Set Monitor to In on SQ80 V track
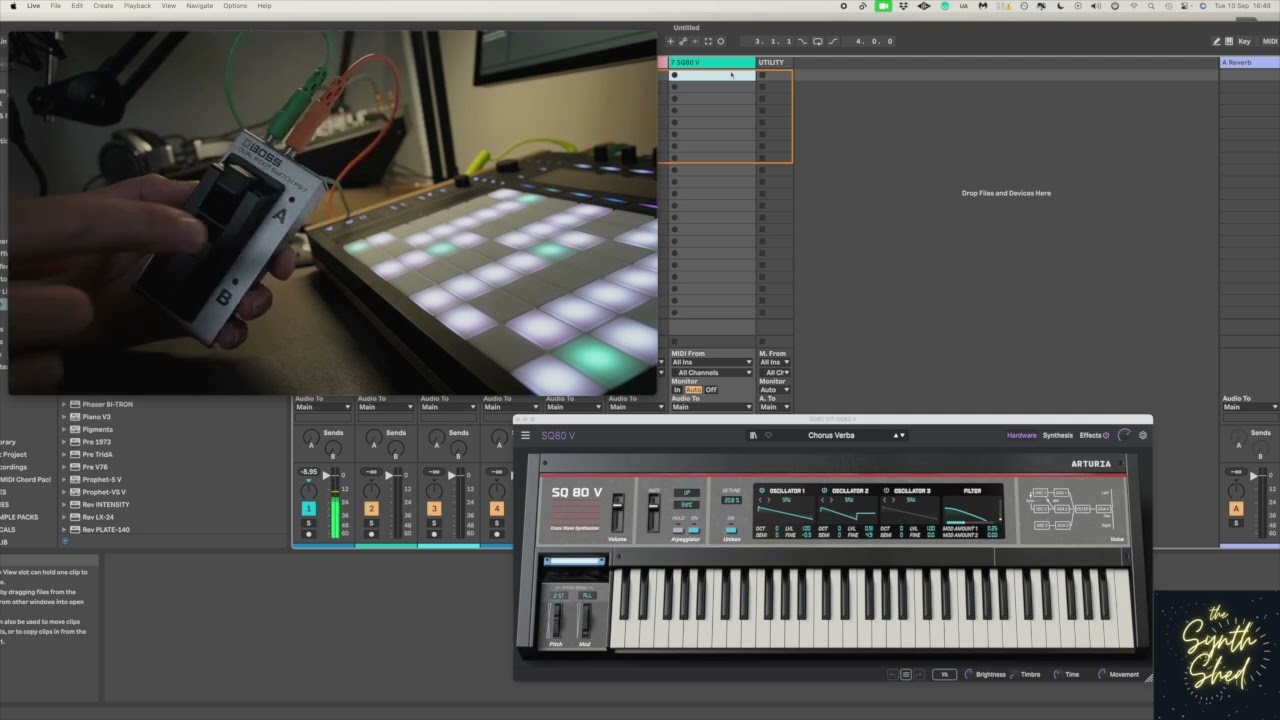Image resolution: width=1280 pixels, height=720 pixels. click(x=677, y=390)
